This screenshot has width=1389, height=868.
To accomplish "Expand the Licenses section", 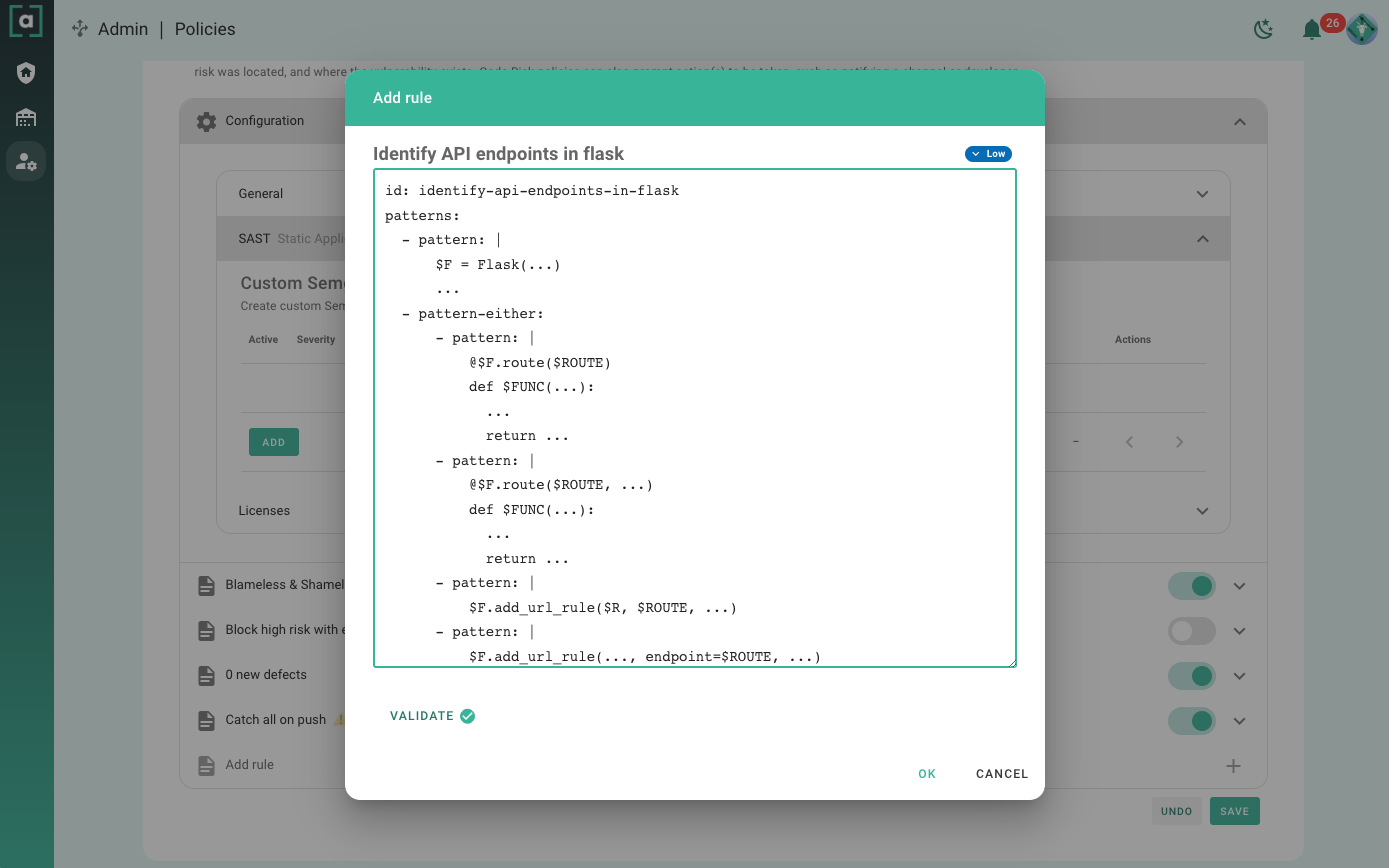I will click(1202, 511).
